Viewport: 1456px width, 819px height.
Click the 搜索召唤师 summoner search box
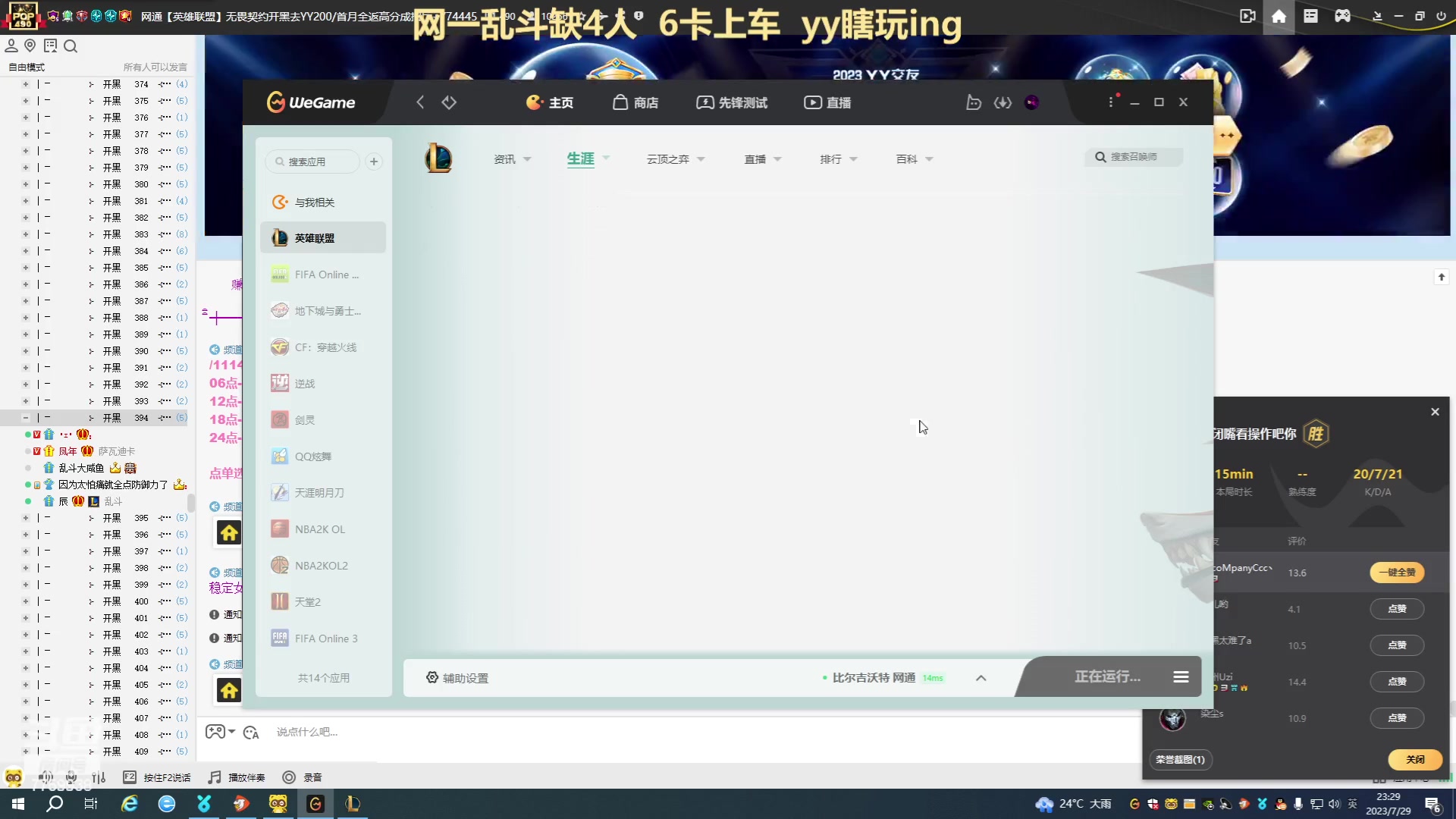[1134, 157]
